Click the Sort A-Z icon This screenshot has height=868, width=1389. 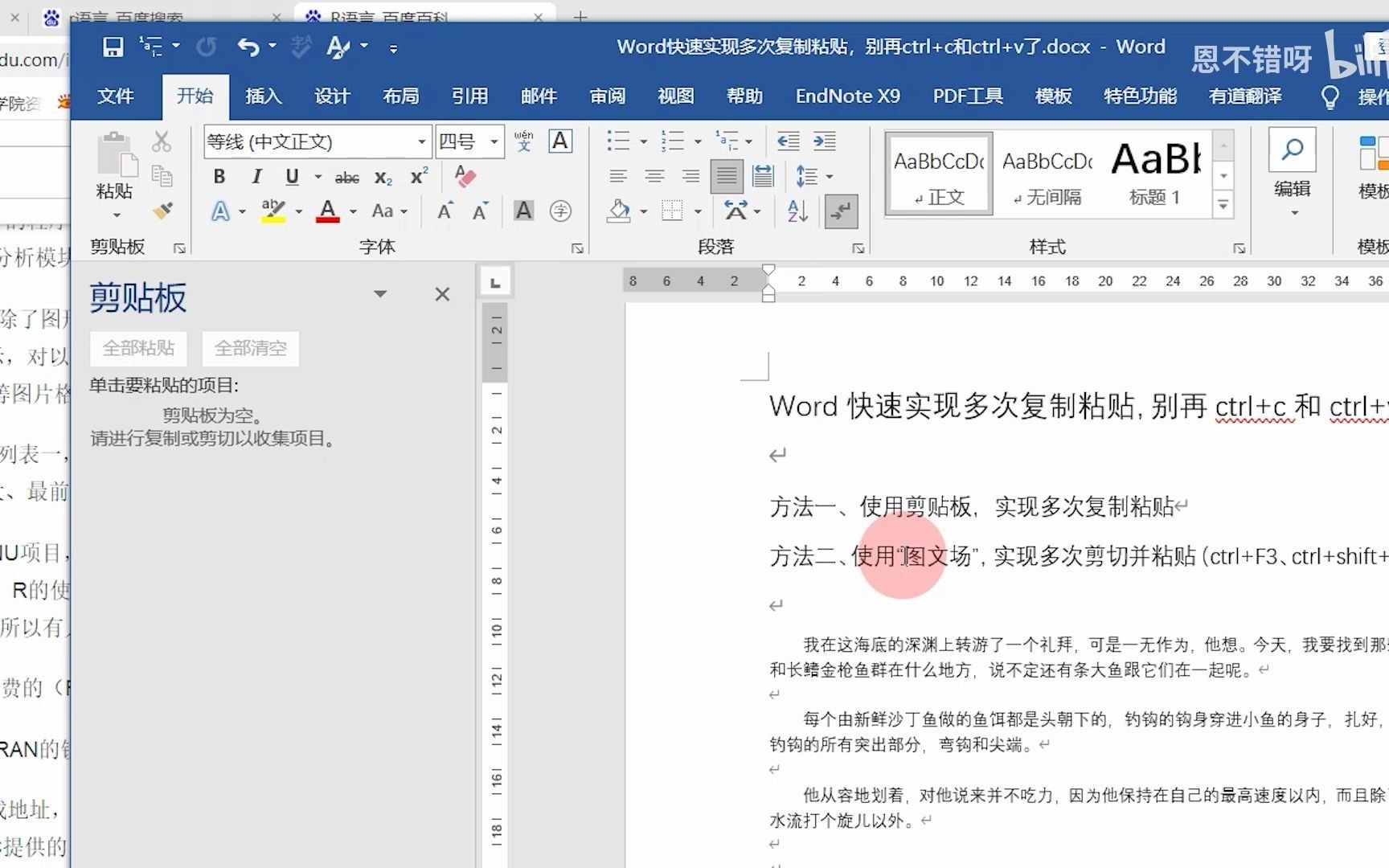point(797,211)
